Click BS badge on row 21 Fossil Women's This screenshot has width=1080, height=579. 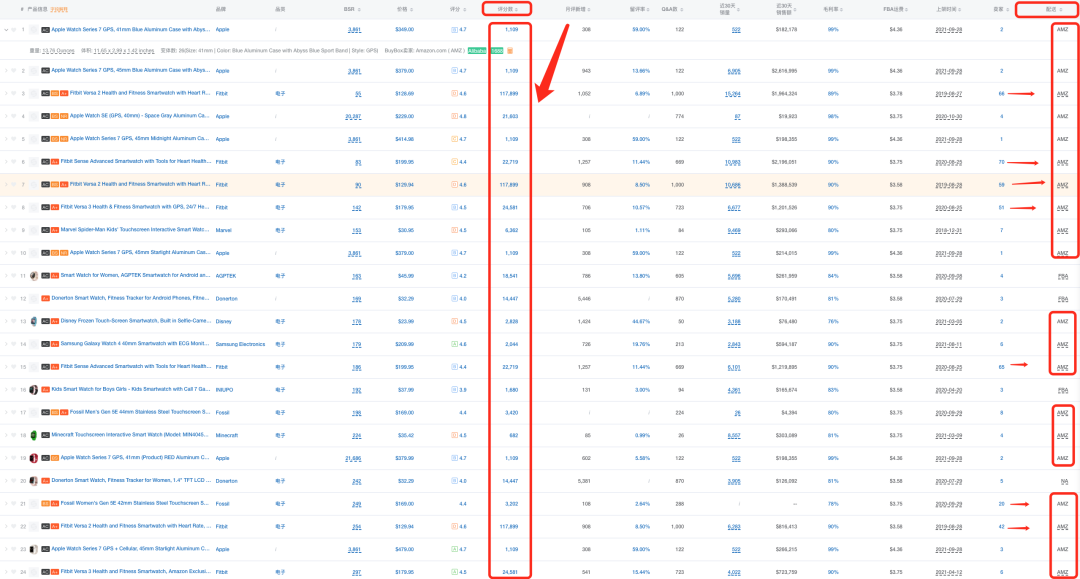pos(45,503)
